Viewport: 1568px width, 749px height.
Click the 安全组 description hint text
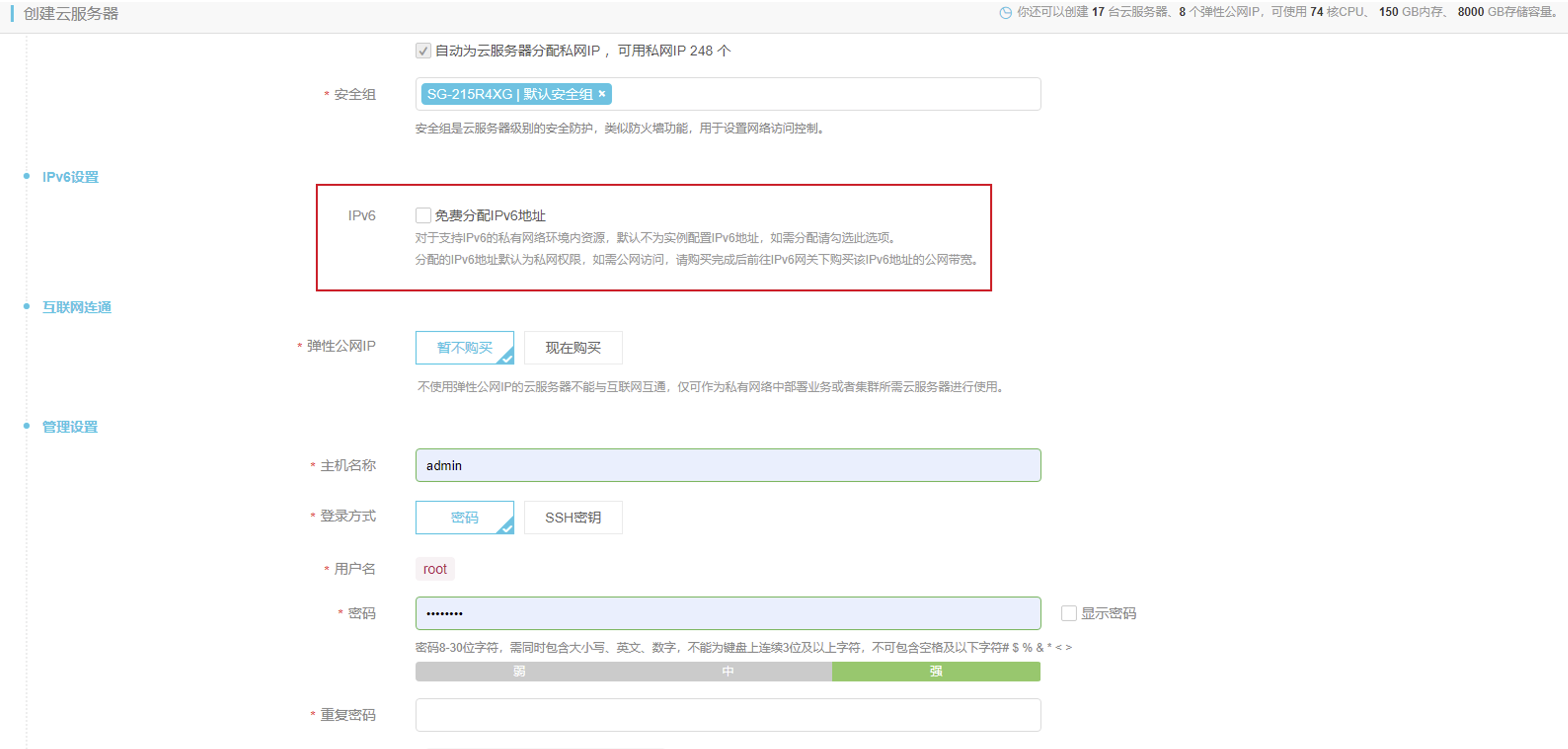[x=620, y=128]
